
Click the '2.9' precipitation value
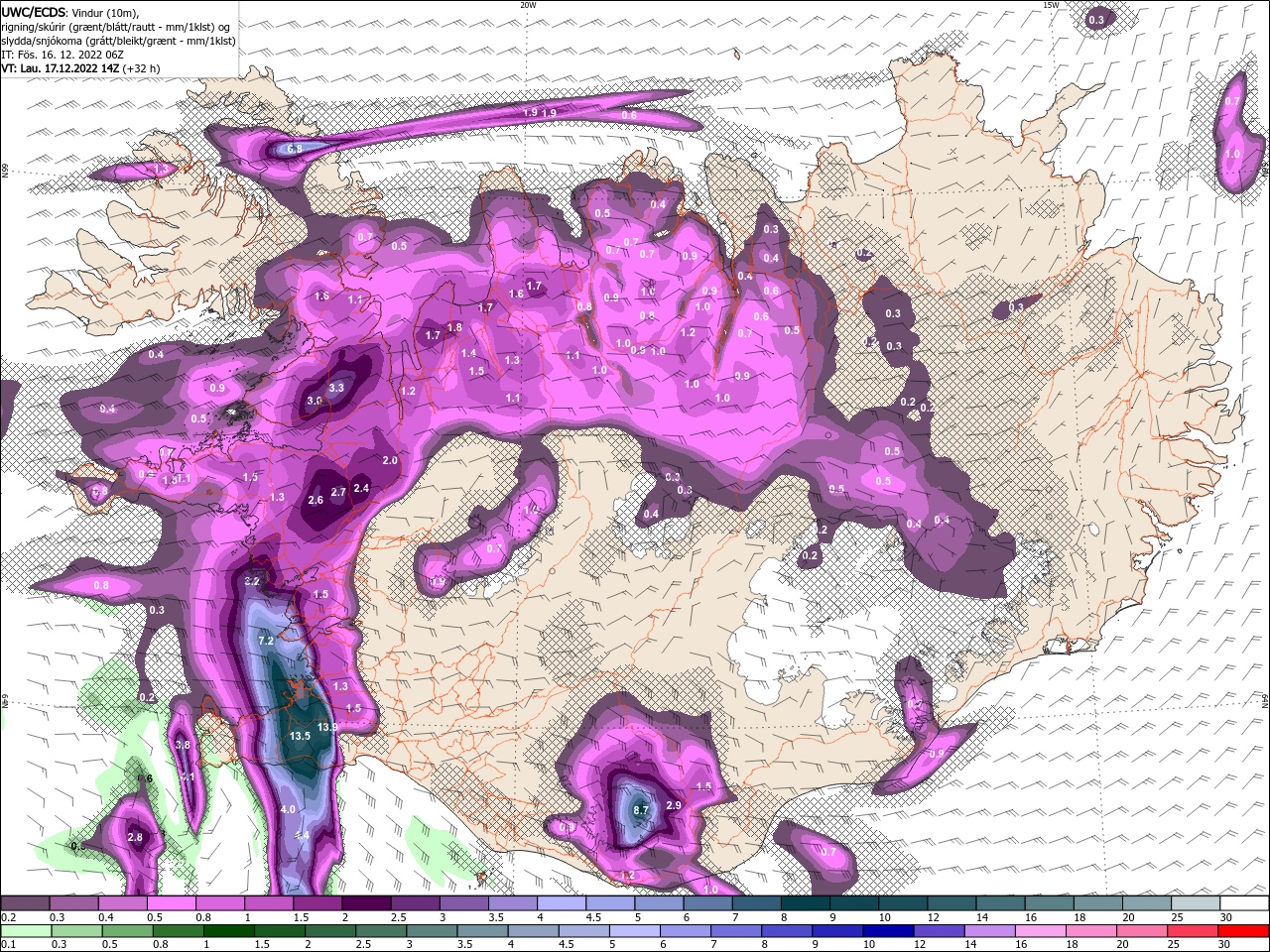pyautogui.click(x=674, y=806)
